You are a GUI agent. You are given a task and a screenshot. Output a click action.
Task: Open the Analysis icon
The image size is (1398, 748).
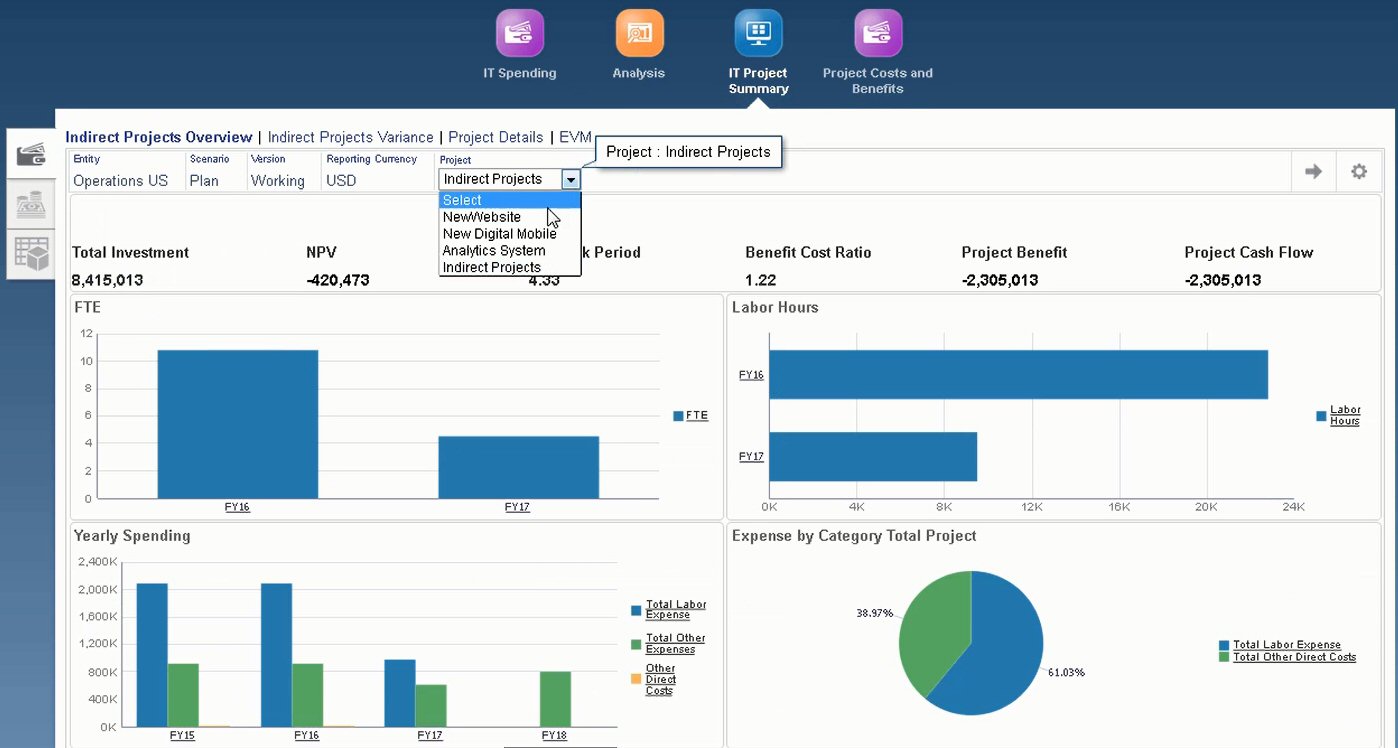(x=639, y=34)
